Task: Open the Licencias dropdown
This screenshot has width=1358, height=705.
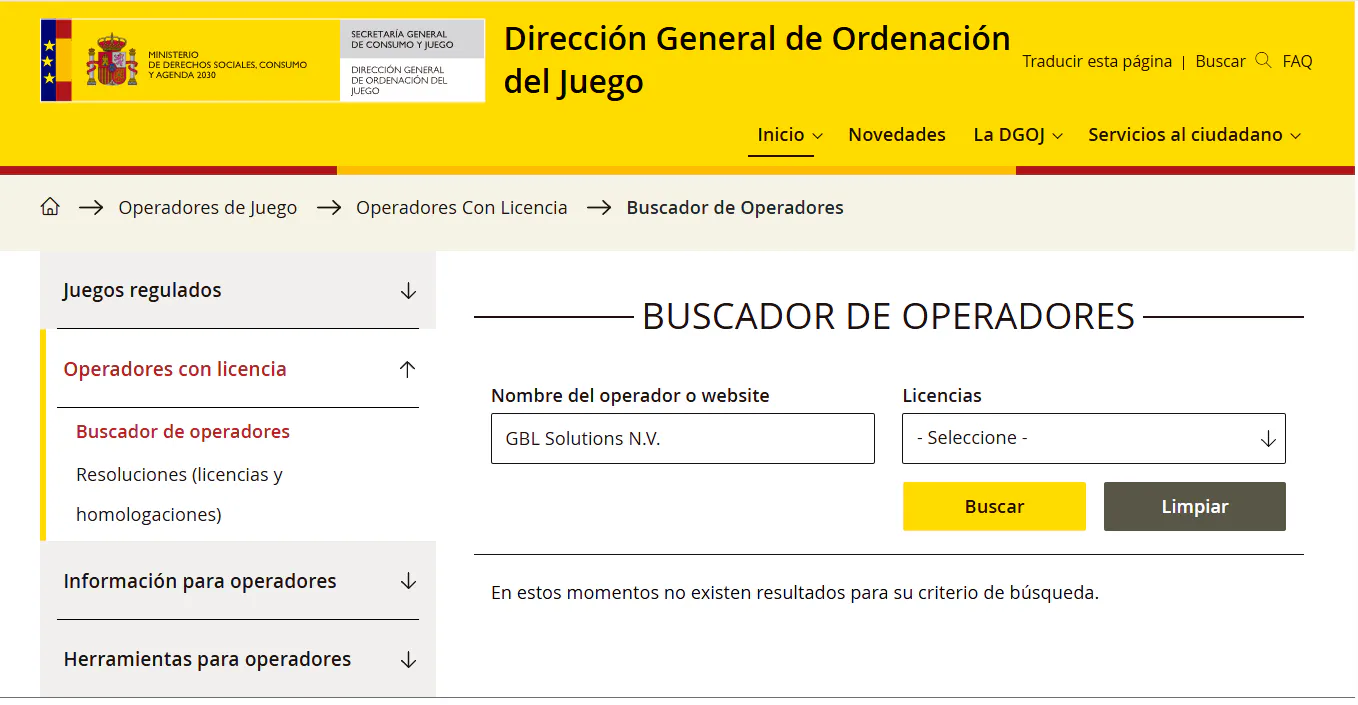Action: click(1093, 438)
